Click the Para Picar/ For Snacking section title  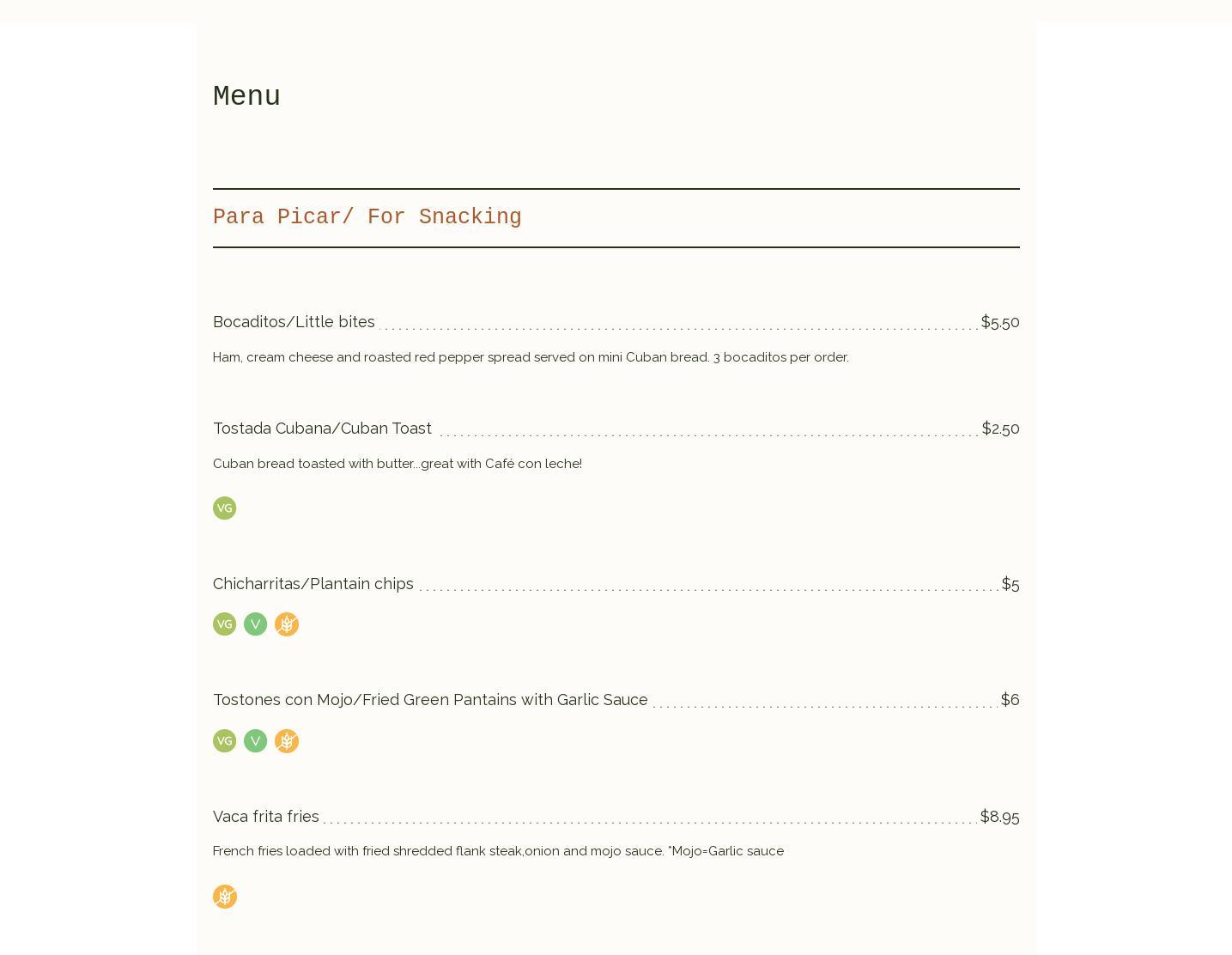[367, 217]
